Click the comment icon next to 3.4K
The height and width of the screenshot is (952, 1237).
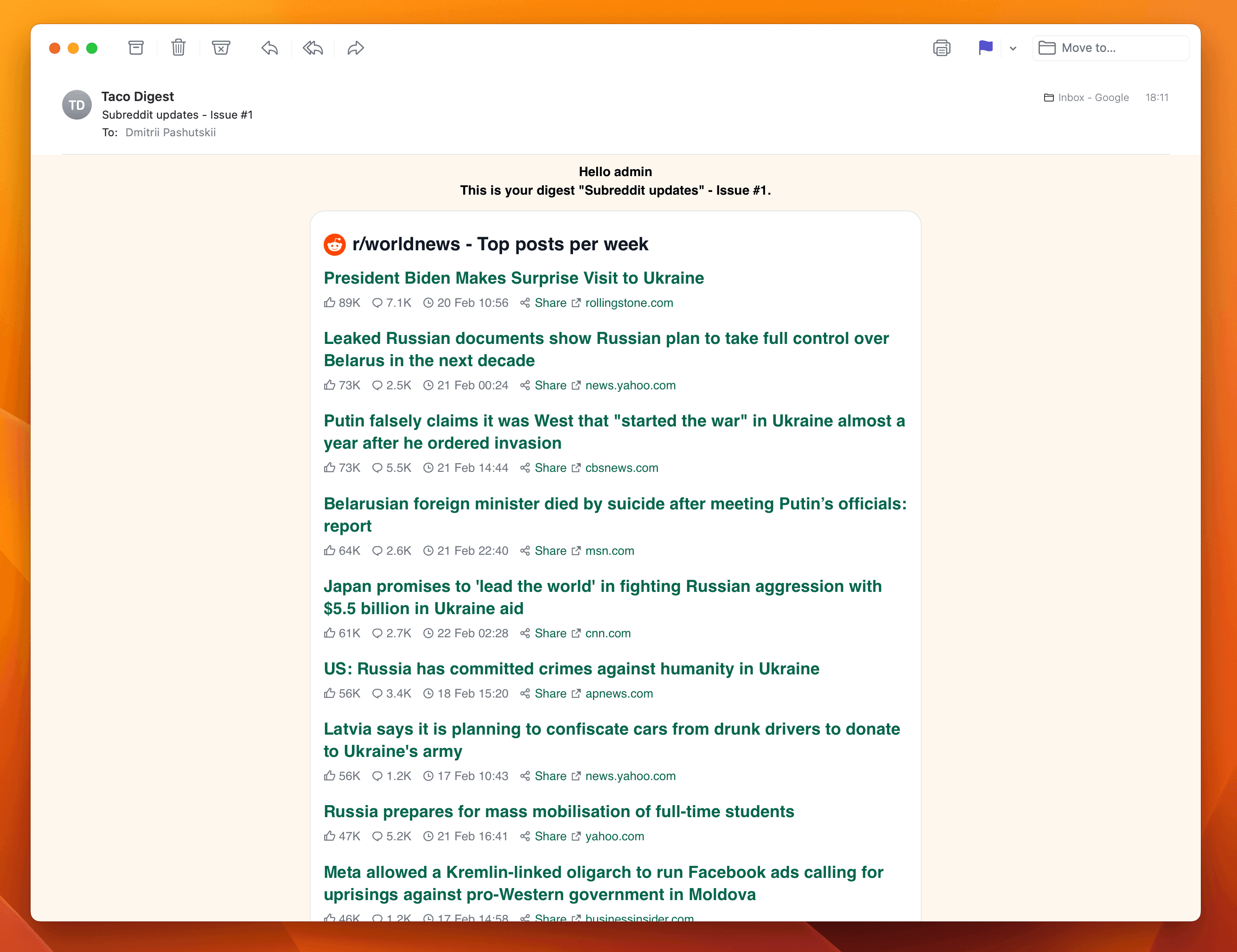pyautogui.click(x=377, y=693)
